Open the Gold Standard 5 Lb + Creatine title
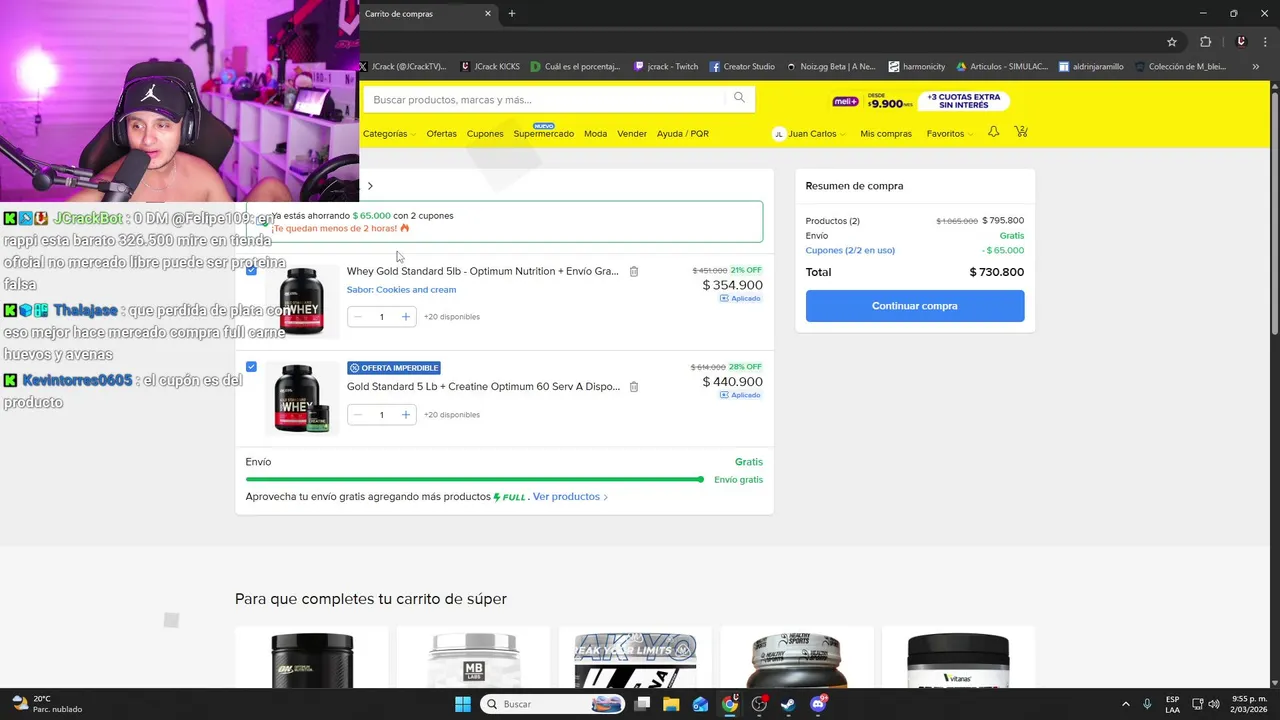 coord(484,386)
